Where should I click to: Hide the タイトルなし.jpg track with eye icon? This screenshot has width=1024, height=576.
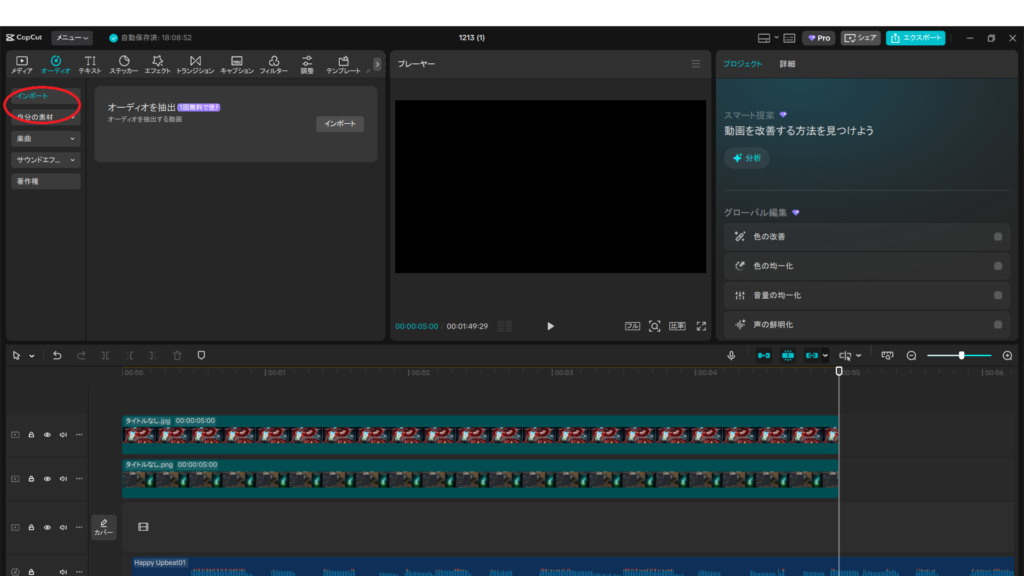tap(47, 435)
